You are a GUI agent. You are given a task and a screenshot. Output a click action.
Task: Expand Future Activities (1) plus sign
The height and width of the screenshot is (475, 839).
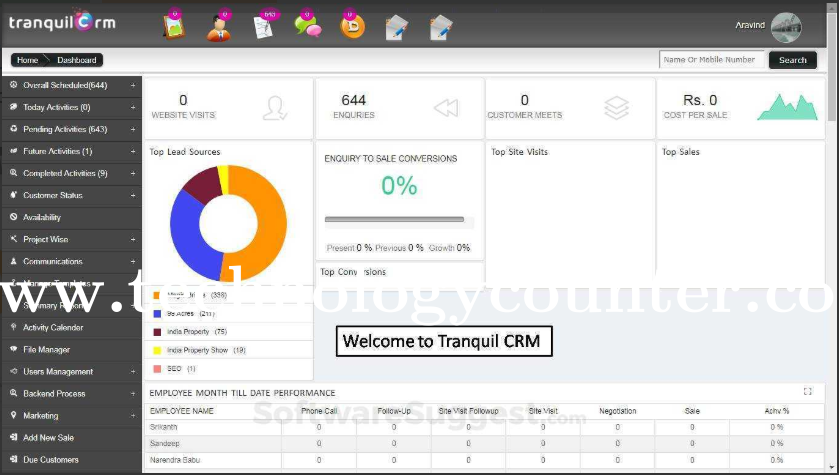133,151
